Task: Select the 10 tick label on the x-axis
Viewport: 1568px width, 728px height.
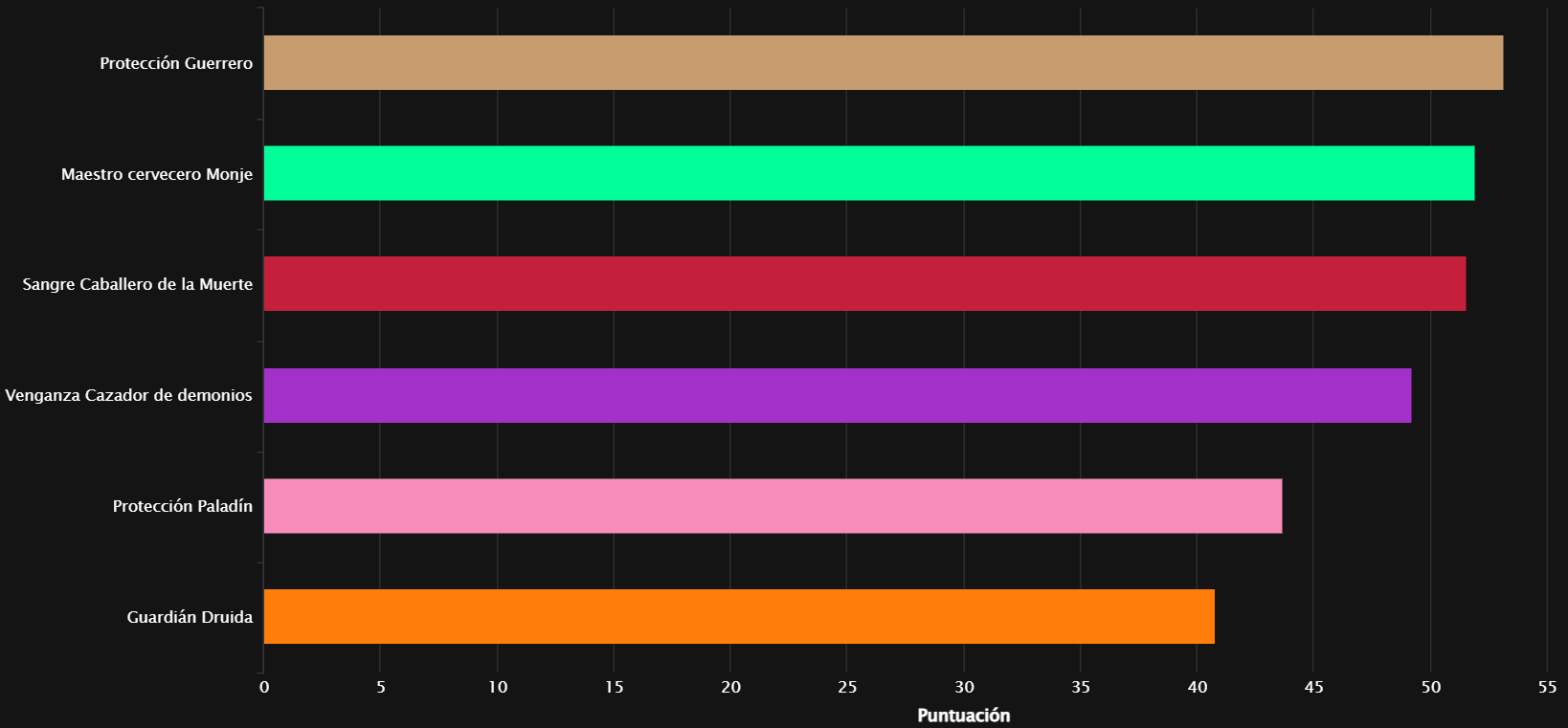Action: [498, 687]
